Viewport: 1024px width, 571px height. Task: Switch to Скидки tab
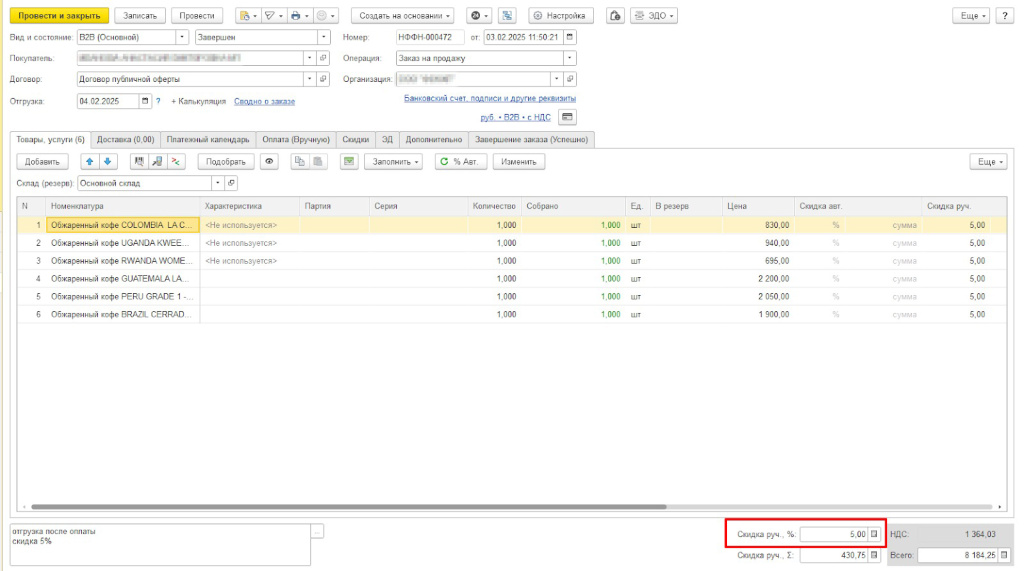coord(356,140)
